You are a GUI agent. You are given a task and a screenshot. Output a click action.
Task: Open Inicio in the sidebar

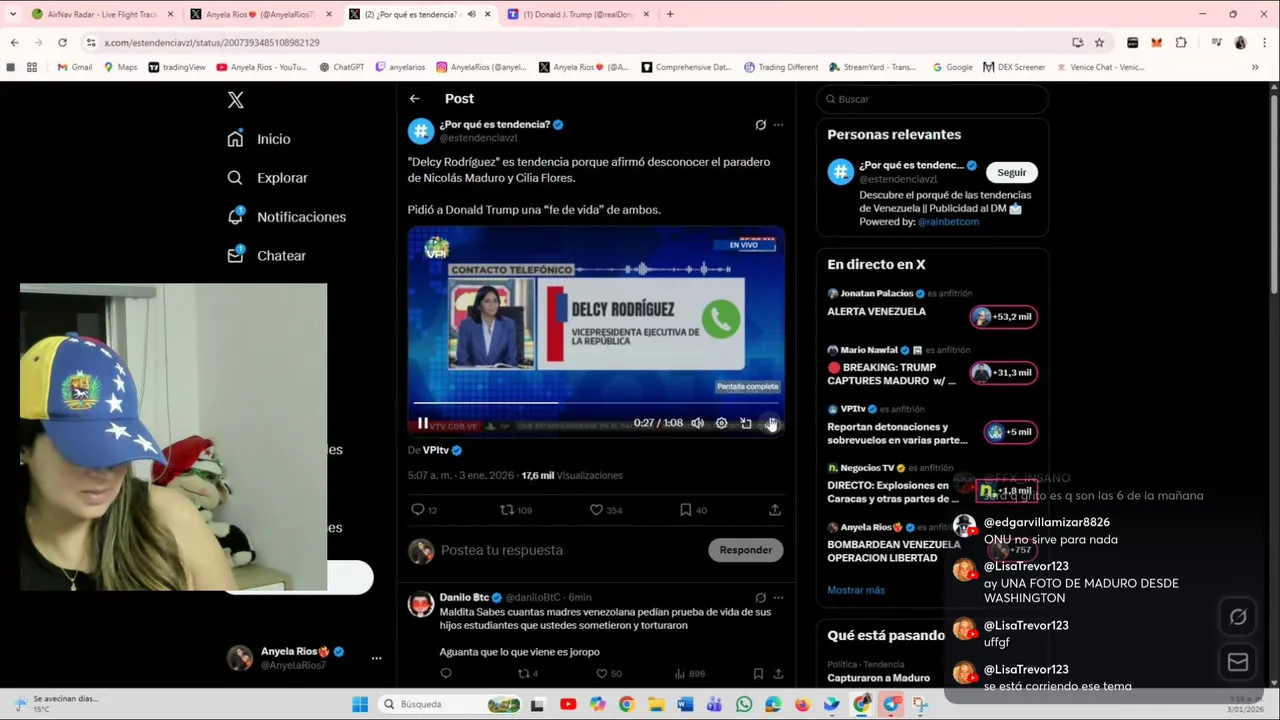(x=259, y=139)
